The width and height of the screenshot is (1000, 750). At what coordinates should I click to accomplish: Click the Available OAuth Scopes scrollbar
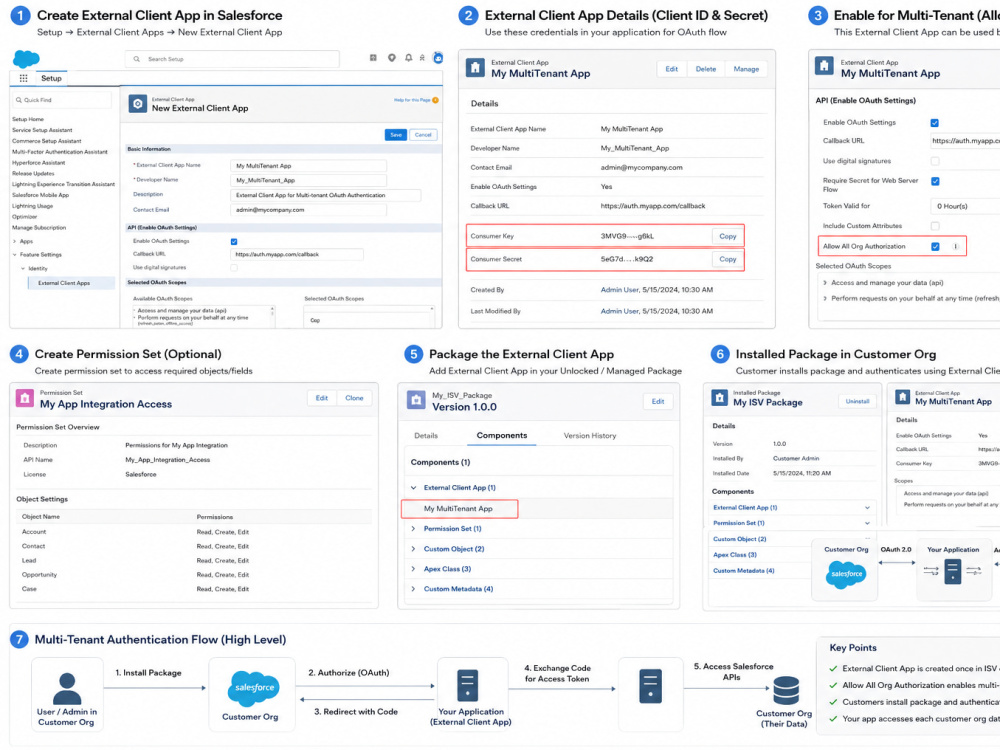point(272,317)
